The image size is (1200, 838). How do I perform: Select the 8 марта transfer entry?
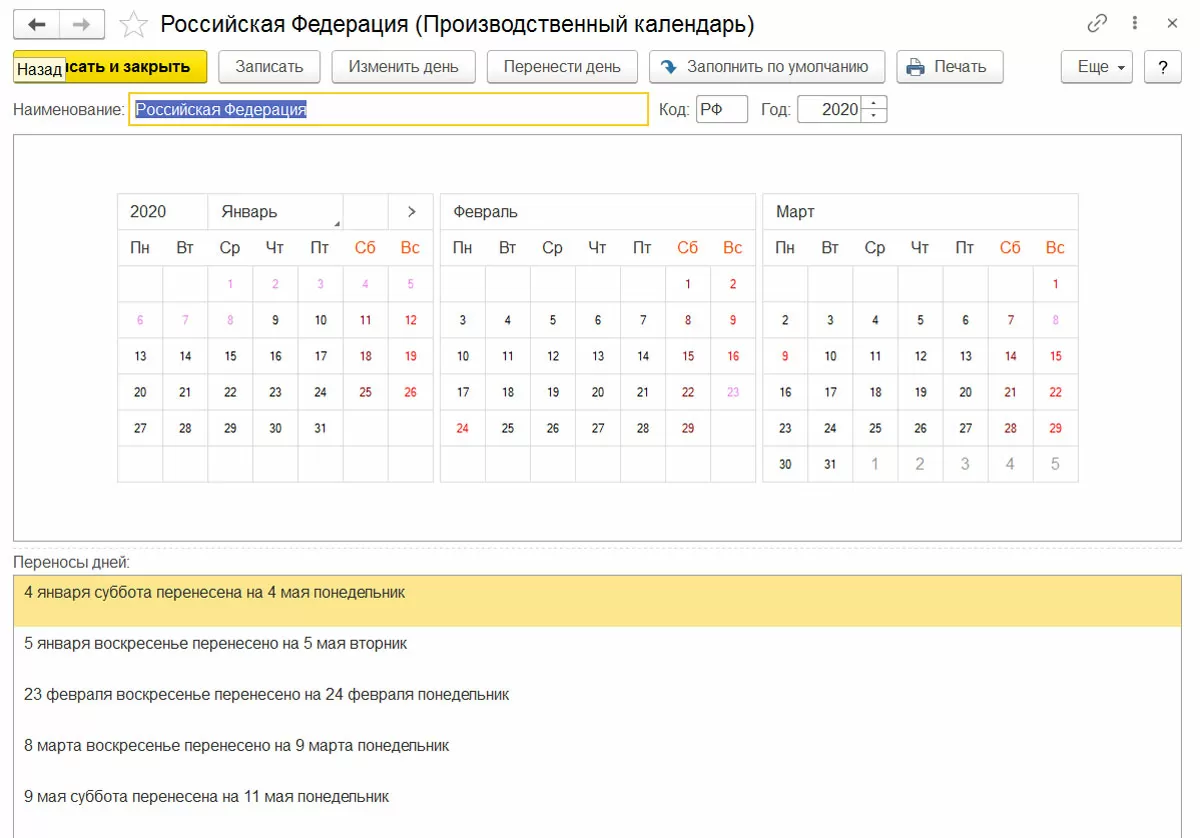point(237,745)
